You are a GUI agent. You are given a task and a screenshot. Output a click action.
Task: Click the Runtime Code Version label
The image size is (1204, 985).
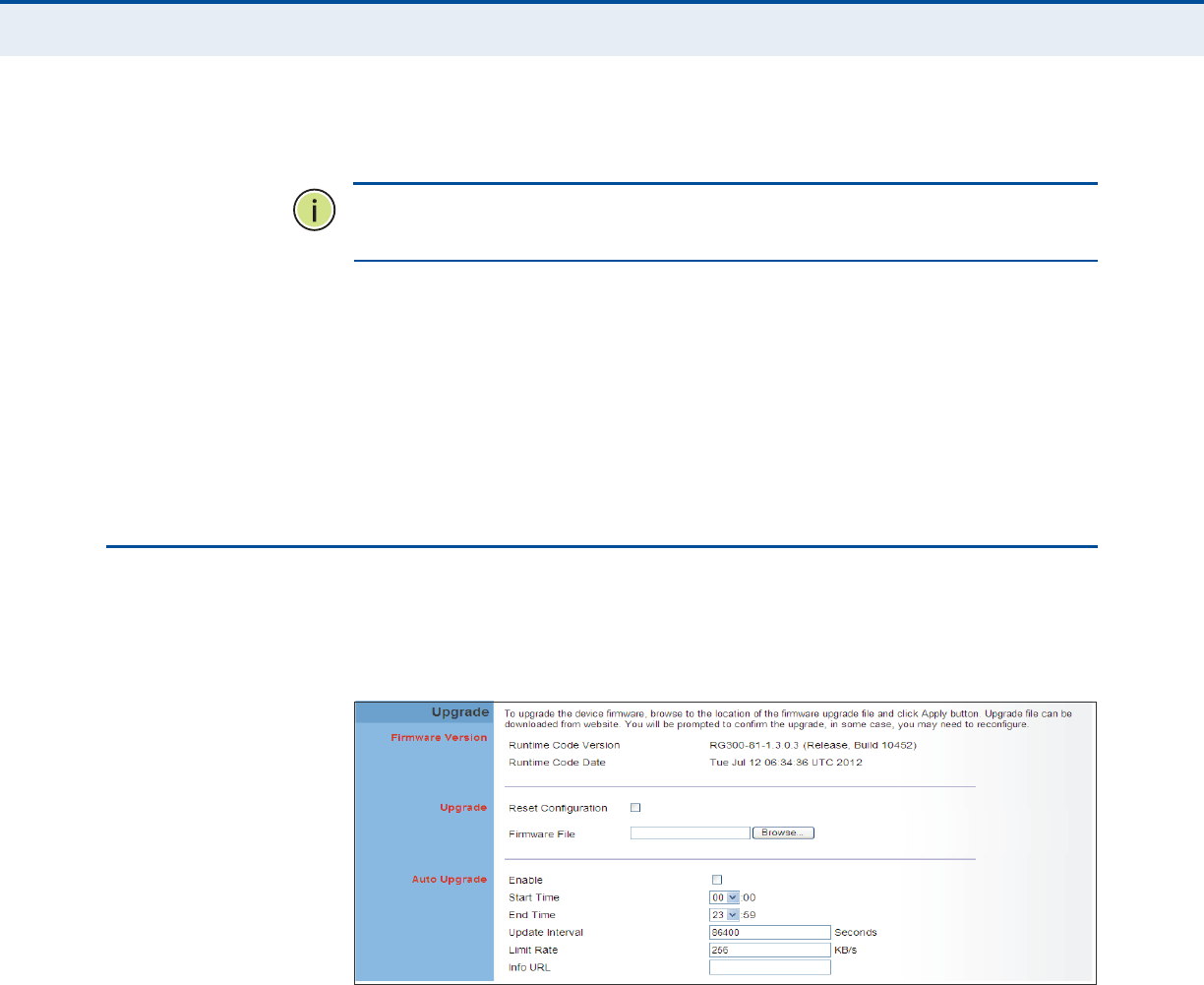565,745
